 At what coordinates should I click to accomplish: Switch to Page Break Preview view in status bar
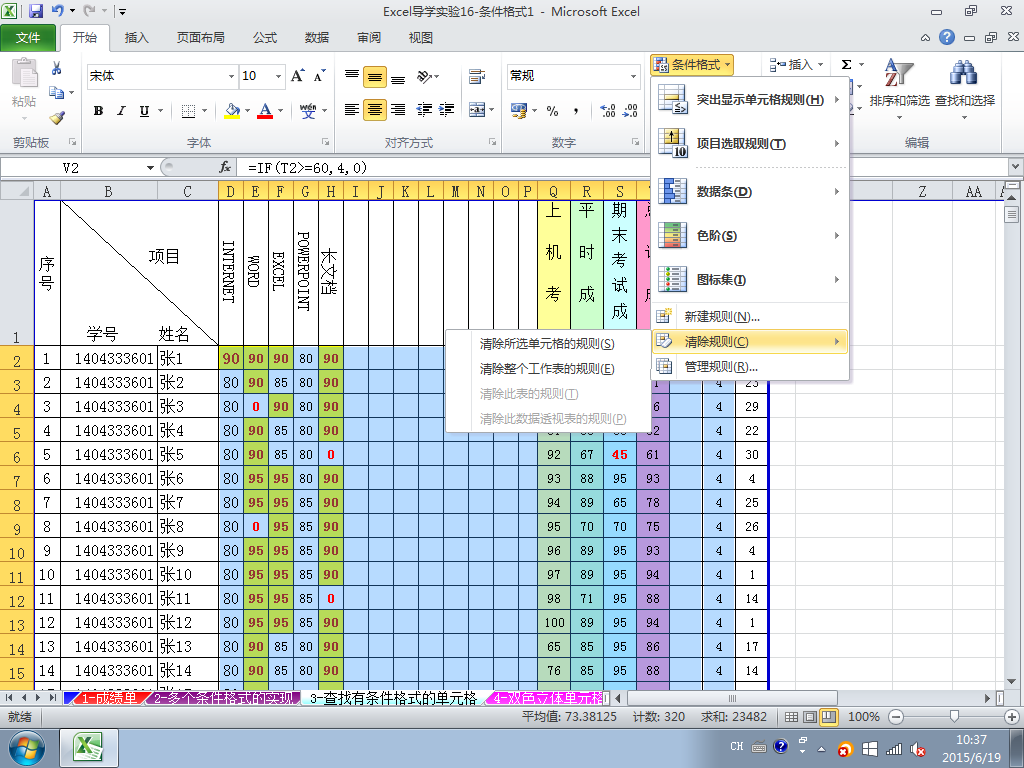pos(829,717)
